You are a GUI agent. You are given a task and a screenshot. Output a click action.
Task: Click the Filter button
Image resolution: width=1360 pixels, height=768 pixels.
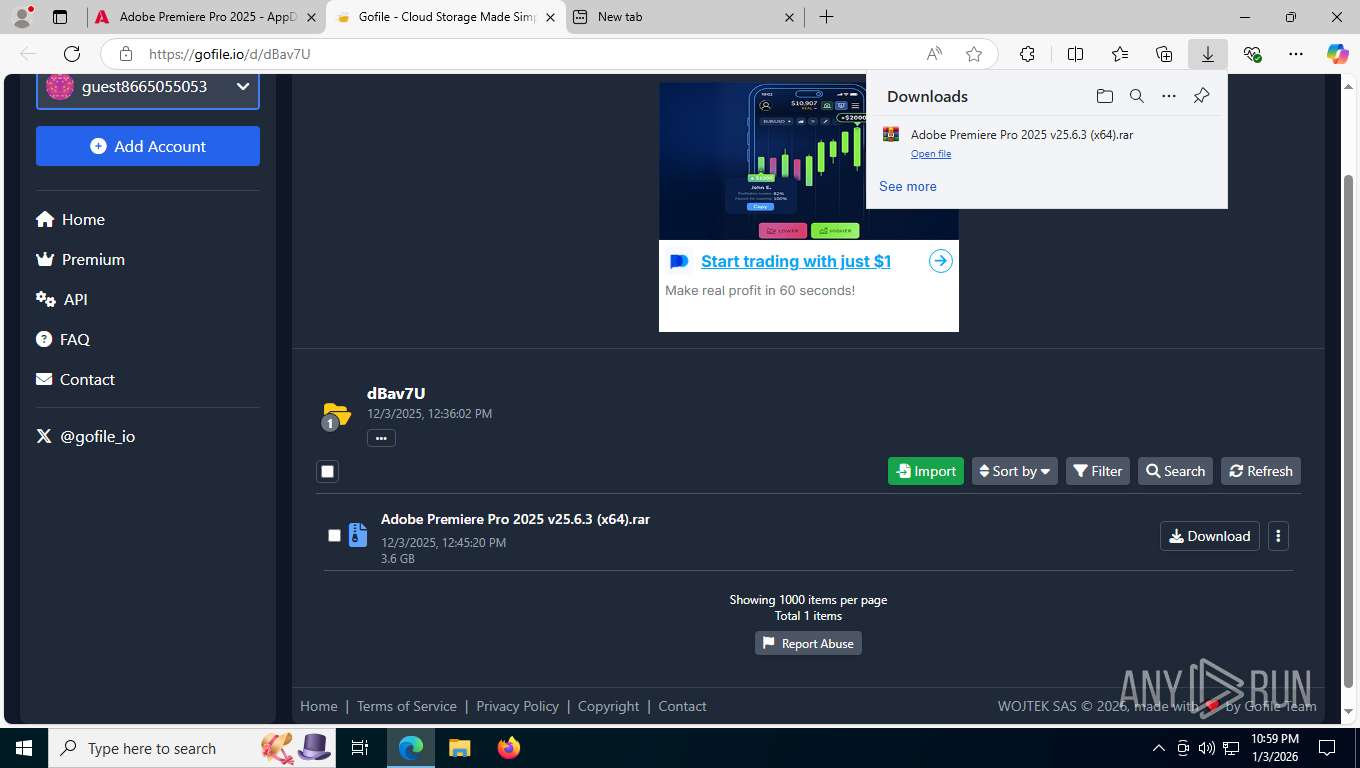[x=1098, y=471]
